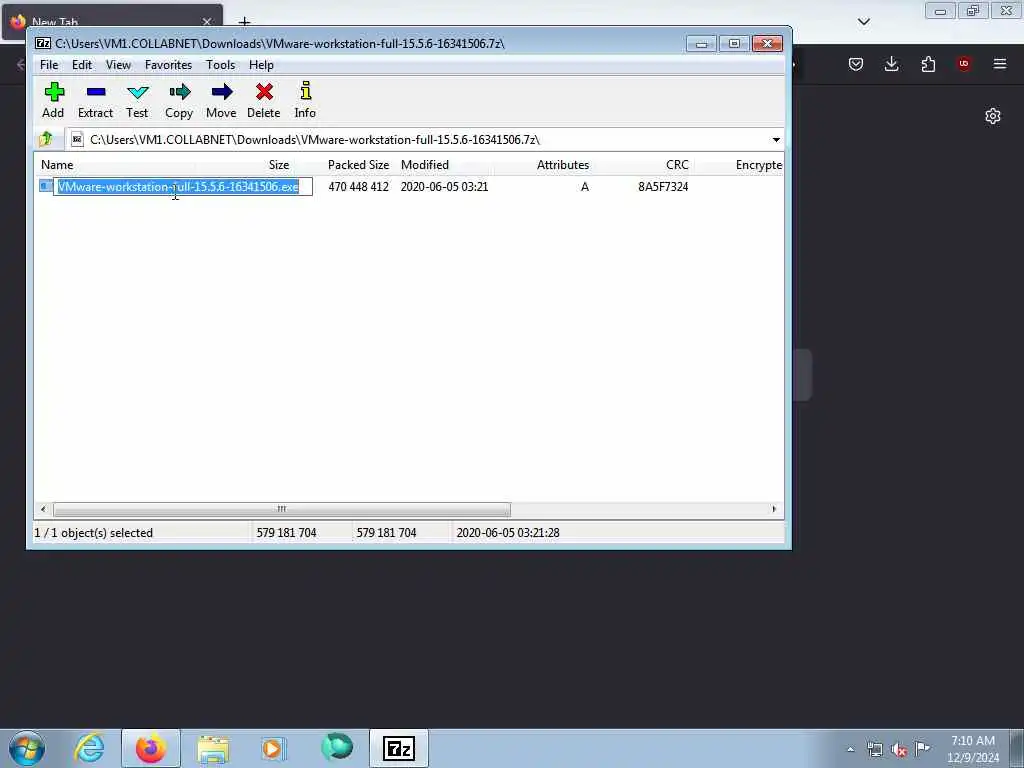Click the green globe taskbar application icon
This screenshot has height=768, width=1024.
pyautogui.click(x=337, y=747)
